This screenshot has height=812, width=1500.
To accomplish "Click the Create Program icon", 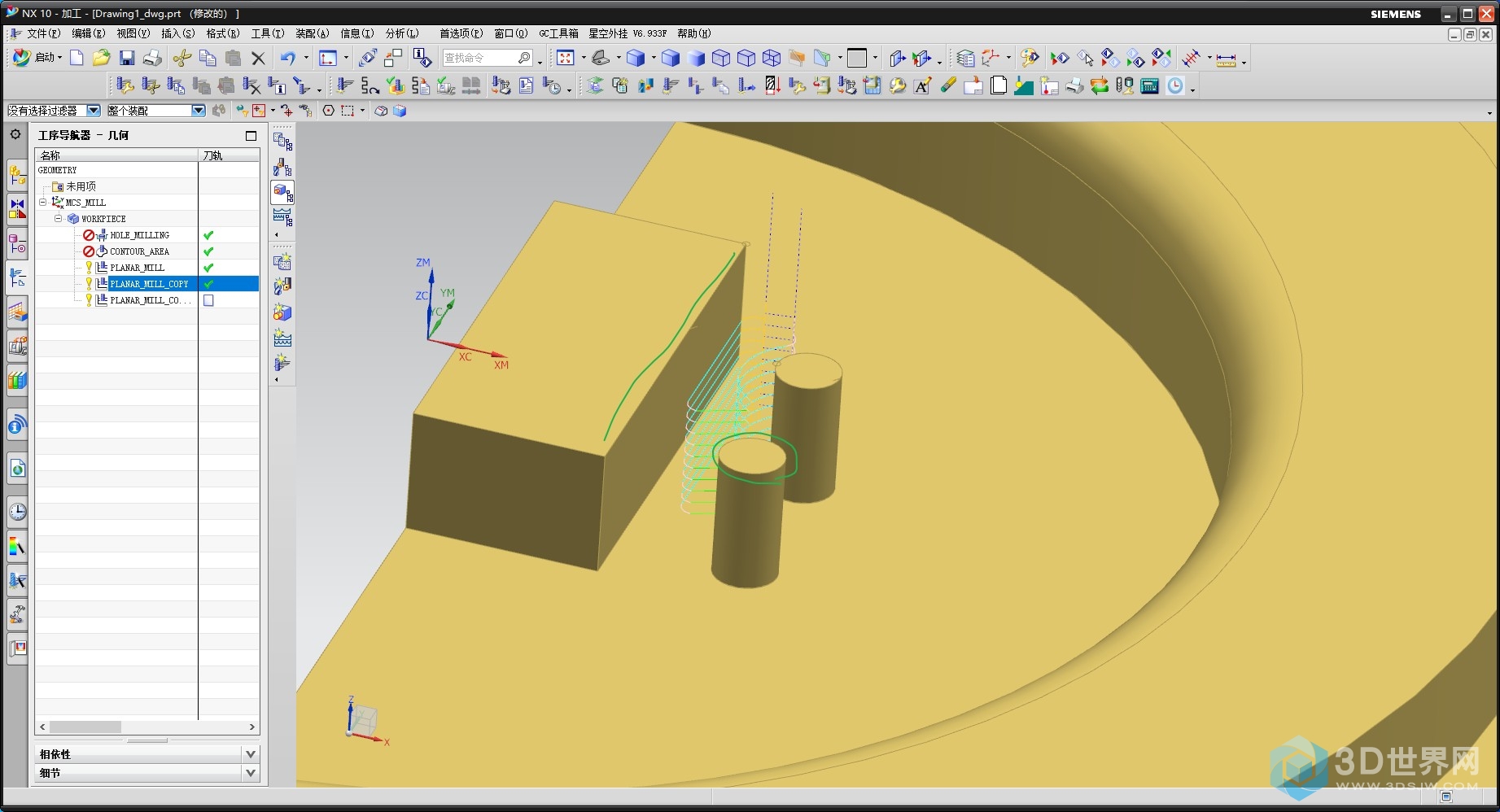I will [x=282, y=262].
